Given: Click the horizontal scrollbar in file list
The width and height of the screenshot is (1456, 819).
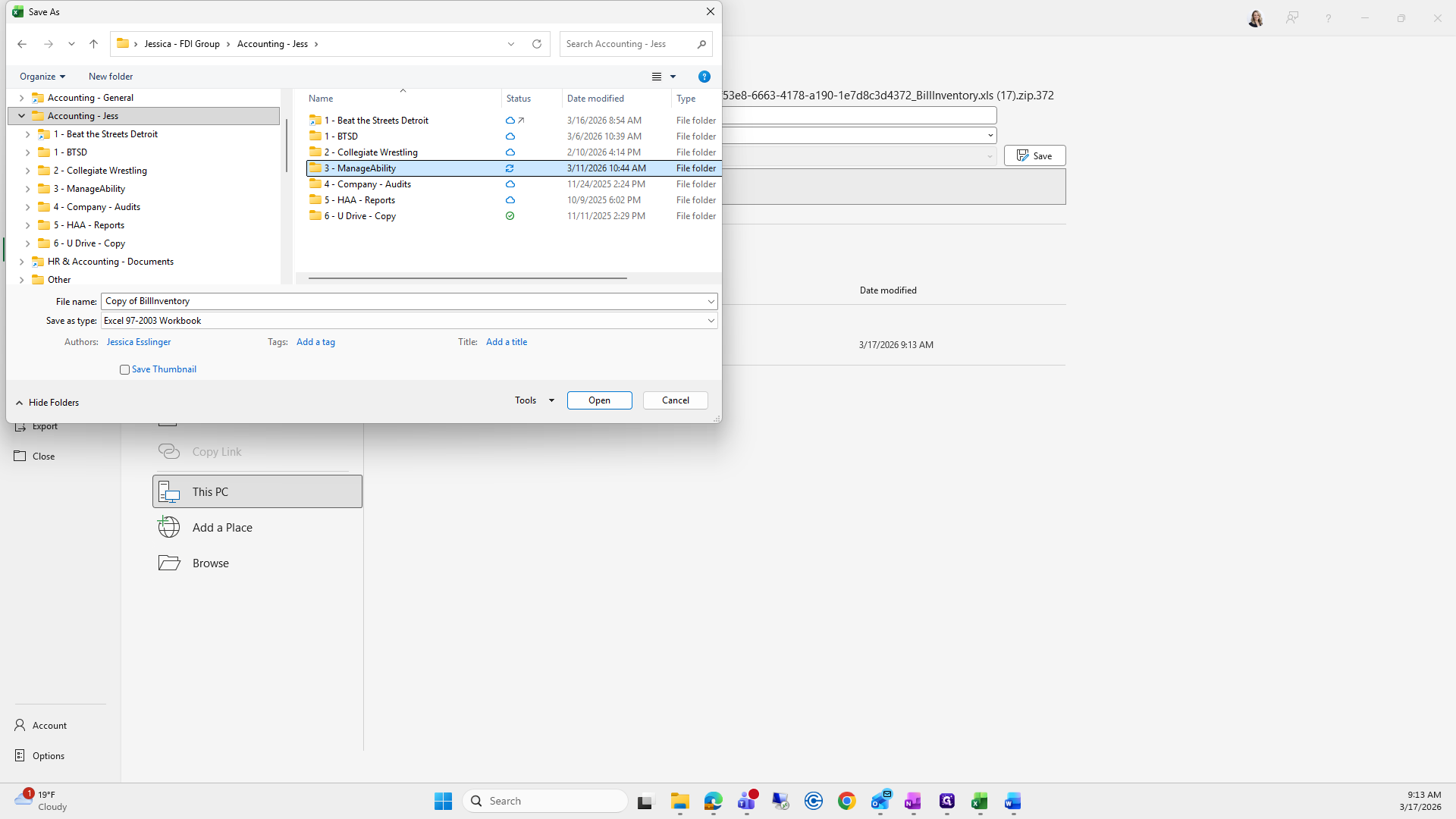Looking at the screenshot, I should click(467, 278).
